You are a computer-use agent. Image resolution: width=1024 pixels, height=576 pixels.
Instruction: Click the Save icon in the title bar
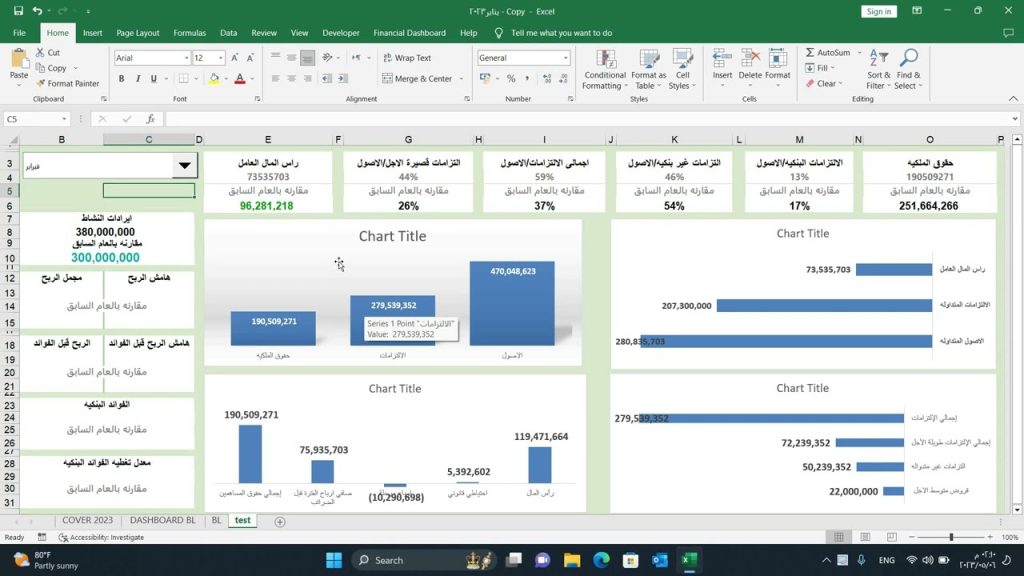[x=18, y=11]
